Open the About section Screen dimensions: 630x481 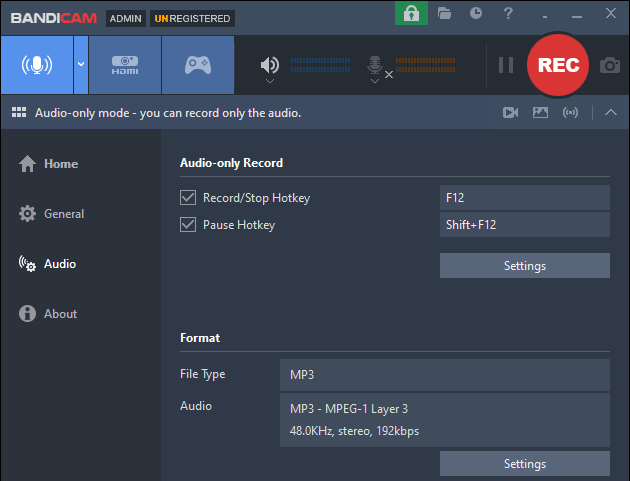point(48,314)
